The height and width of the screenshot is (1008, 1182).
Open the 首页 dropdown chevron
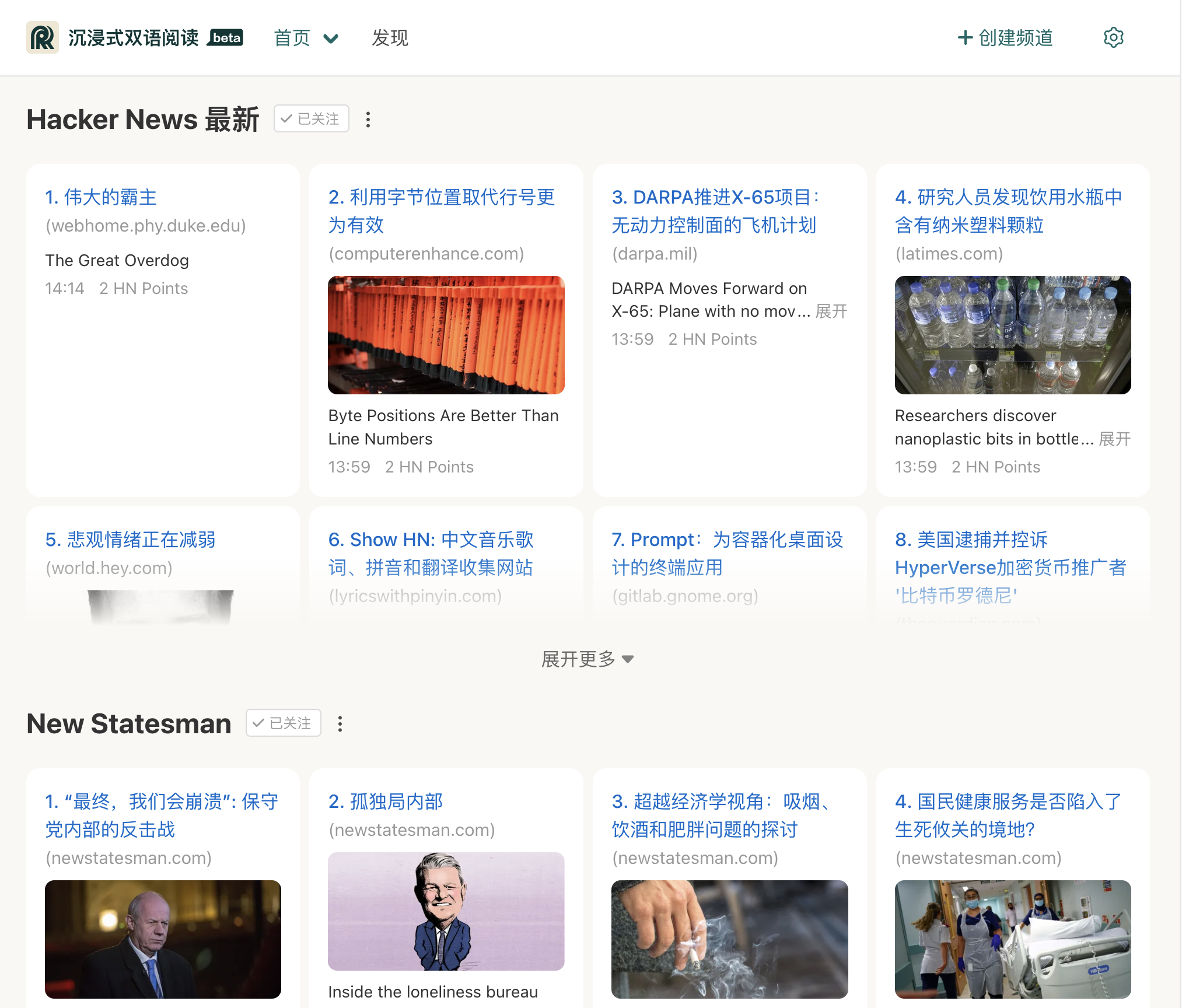tap(331, 38)
